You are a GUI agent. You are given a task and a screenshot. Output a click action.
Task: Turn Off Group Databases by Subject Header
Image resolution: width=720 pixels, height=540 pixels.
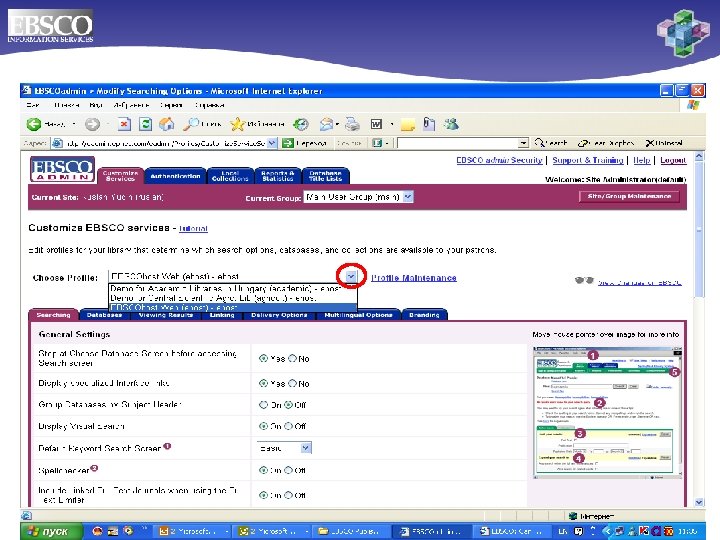coord(288,405)
